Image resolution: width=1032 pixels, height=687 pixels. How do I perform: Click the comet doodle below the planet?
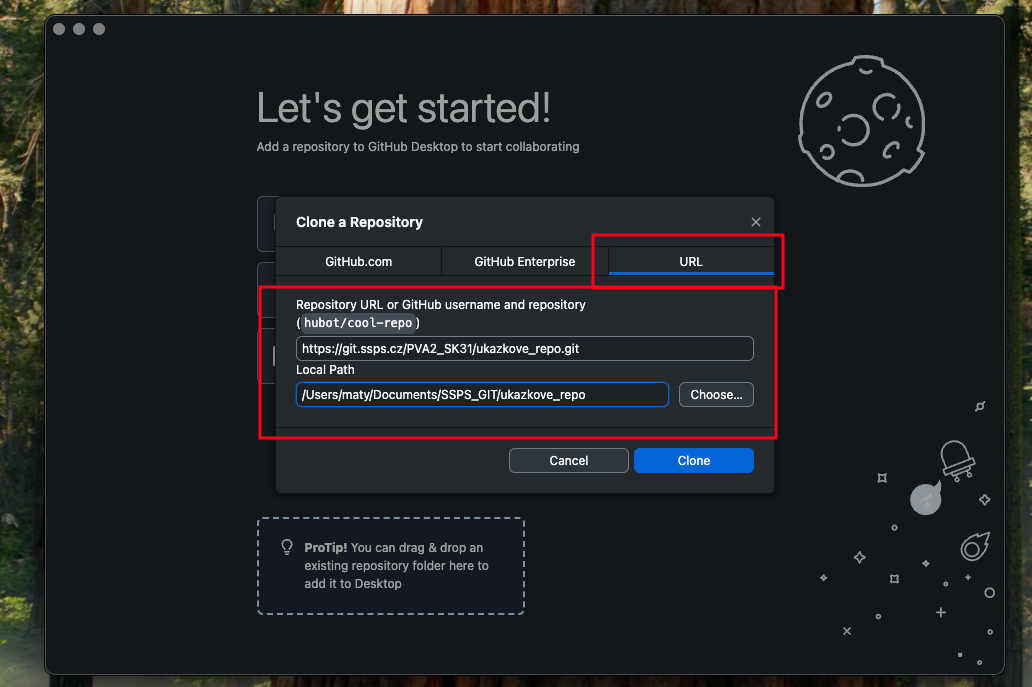click(x=973, y=546)
